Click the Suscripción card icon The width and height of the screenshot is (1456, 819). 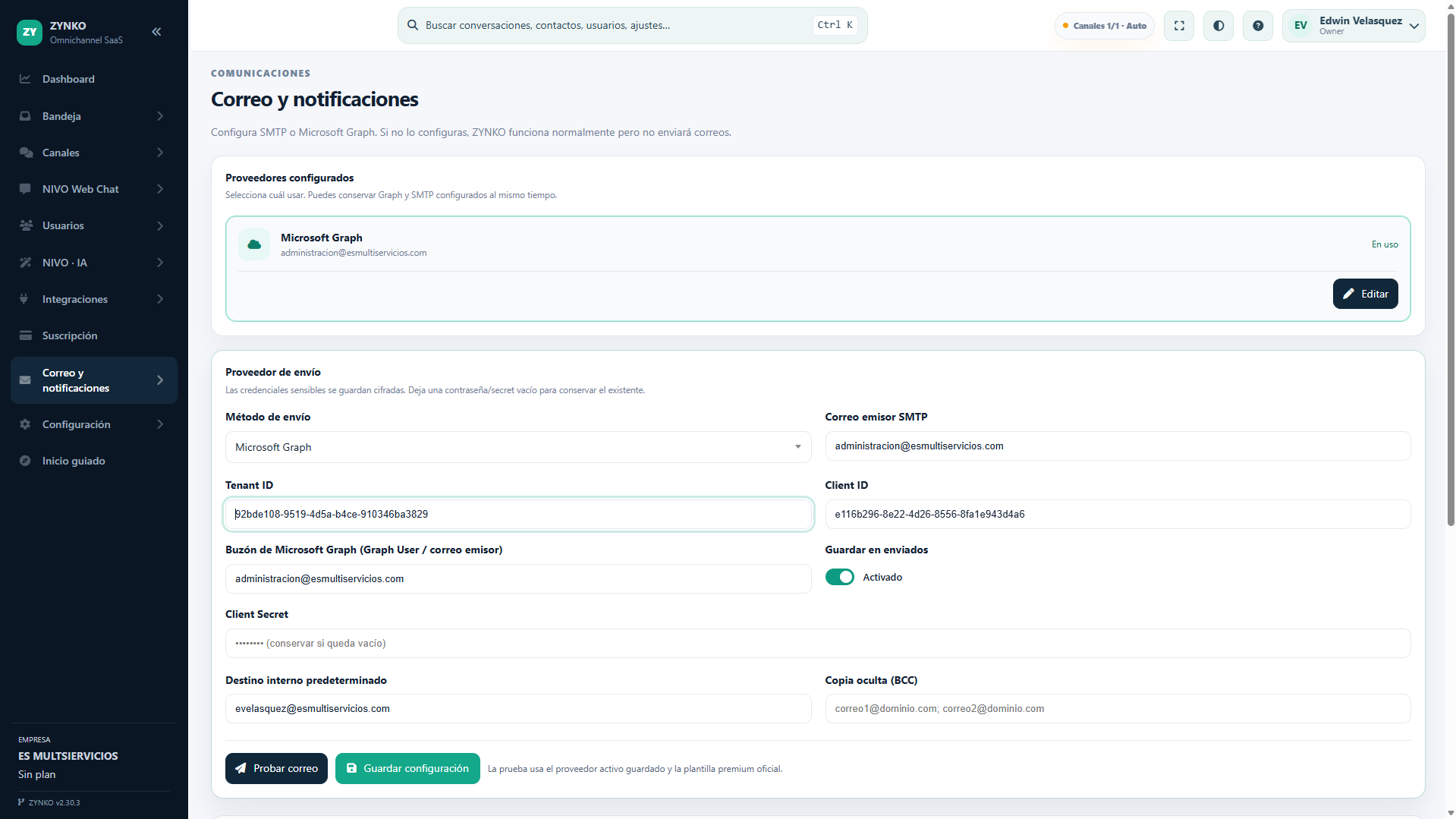pos(25,335)
